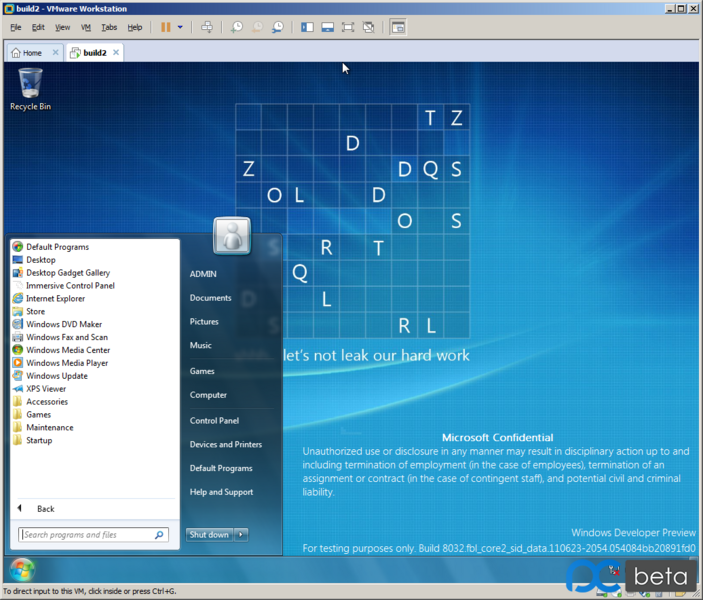Image resolution: width=703 pixels, height=600 pixels.
Task: Toggle the VMware library sidebar
Action: (x=307, y=27)
